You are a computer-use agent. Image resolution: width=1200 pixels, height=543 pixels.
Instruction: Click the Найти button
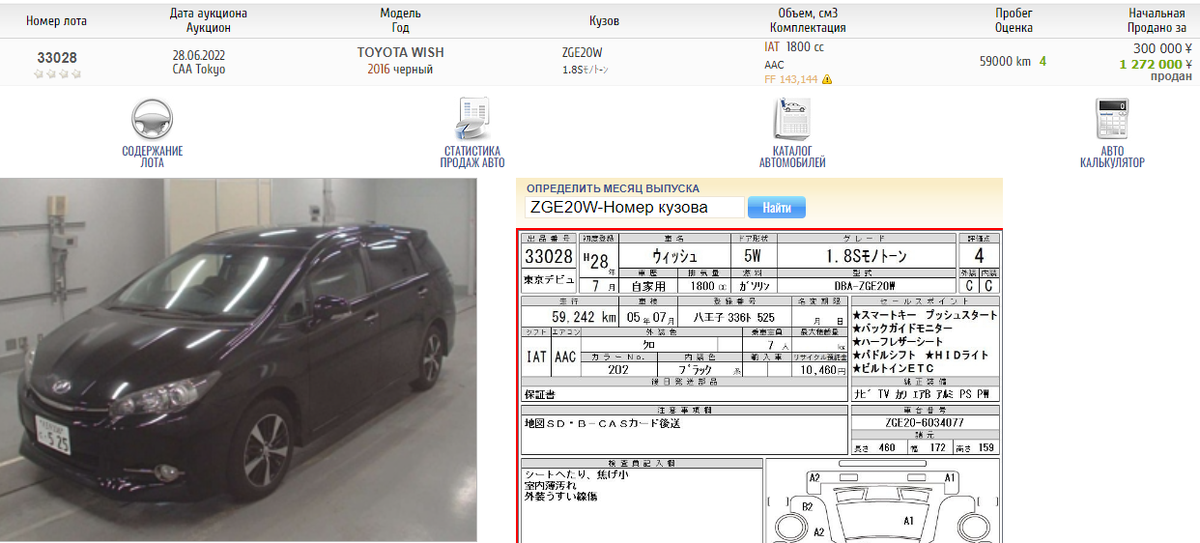pyautogui.click(x=777, y=208)
